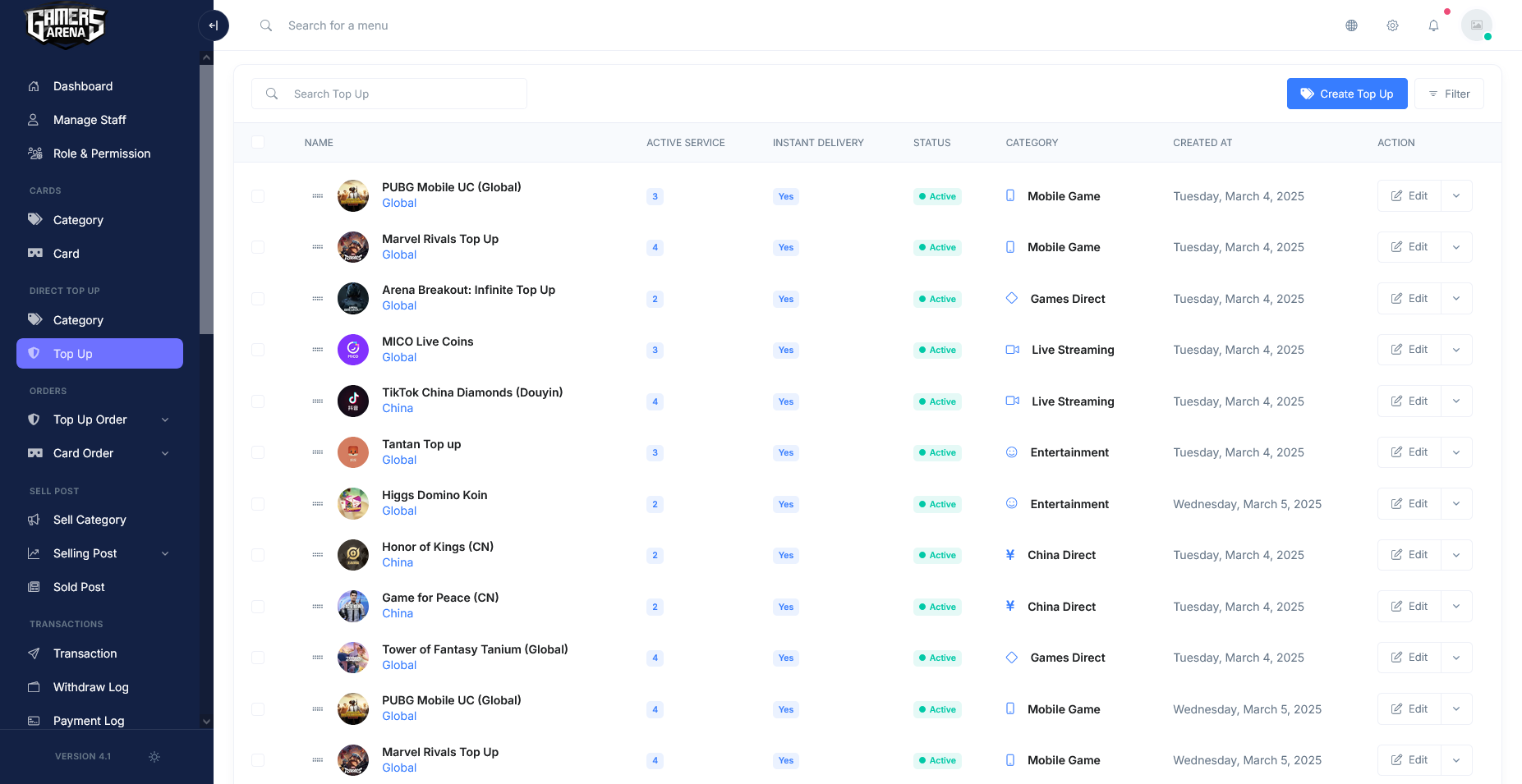Viewport: 1522px width, 784px height.
Task: Click the Higgs Domino Koin thumbnail
Action: click(x=353, y=503)
